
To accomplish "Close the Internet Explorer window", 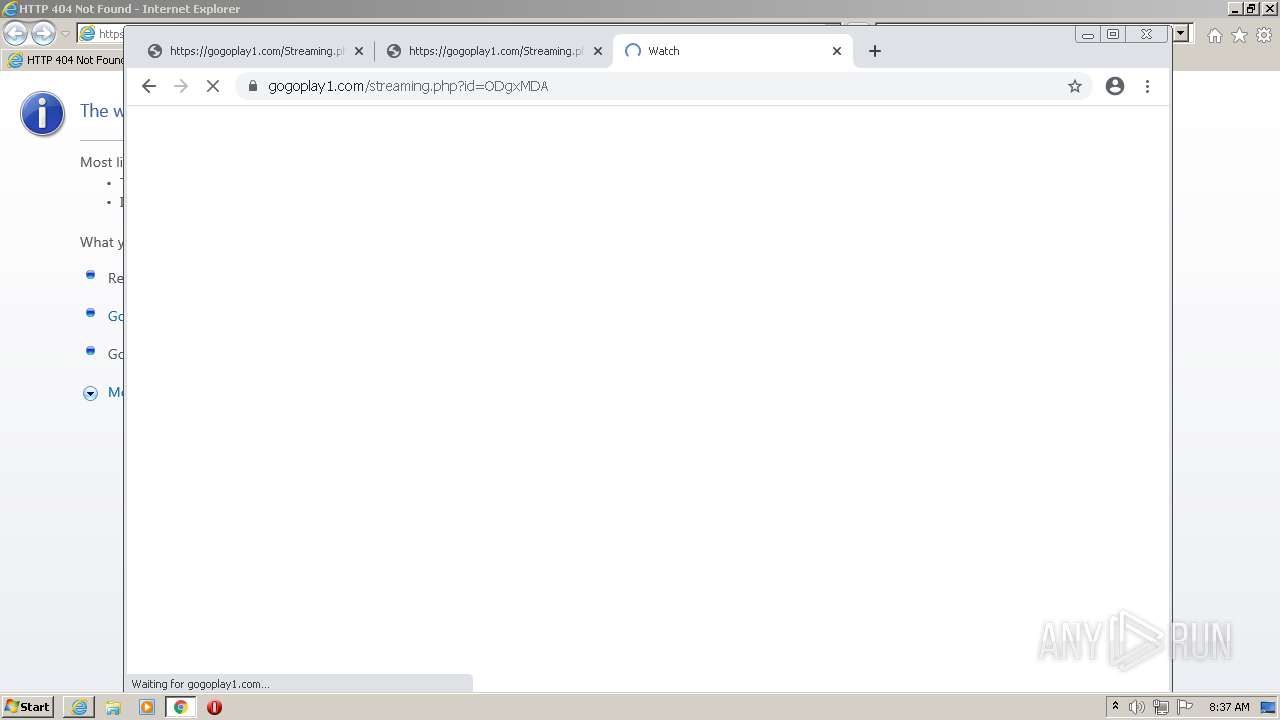I will 1270,8.
